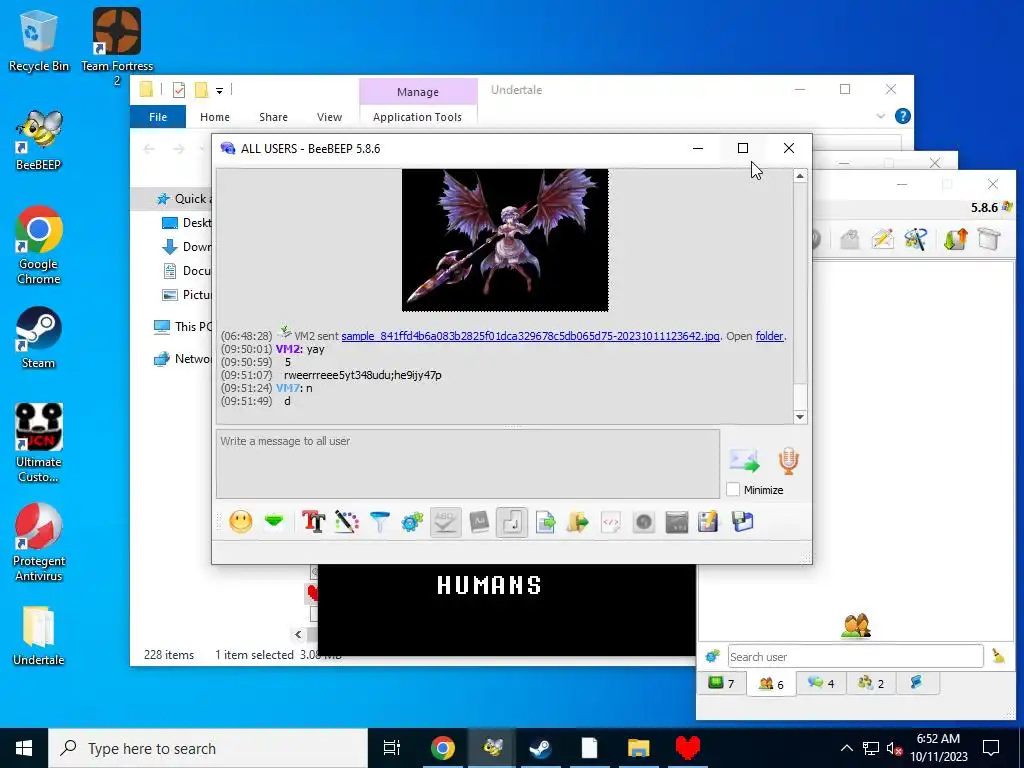
Task: Open chat settings blue gears icon
Action: click(412, 522)
